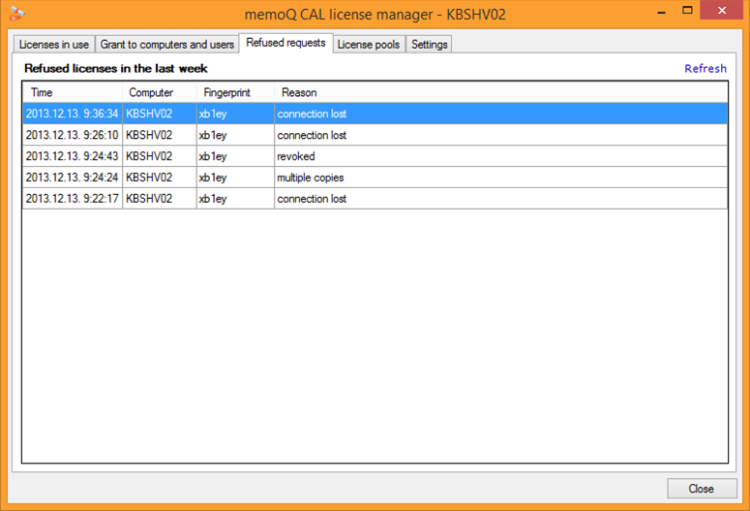Select the row with time 2013.12.13. 9:36:34
This screenshot has height=511, width=750.
pos(375,114)
